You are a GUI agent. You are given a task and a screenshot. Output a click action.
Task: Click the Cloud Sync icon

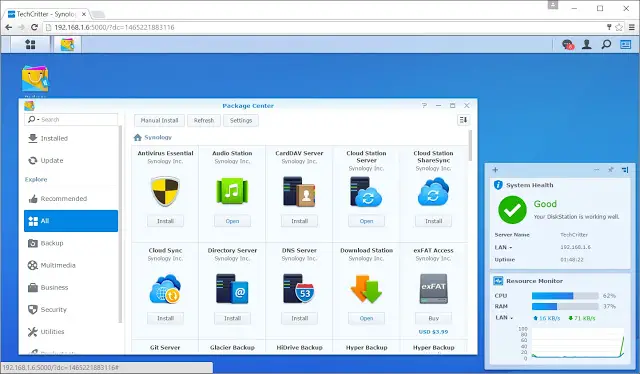(x=165, y=289)
